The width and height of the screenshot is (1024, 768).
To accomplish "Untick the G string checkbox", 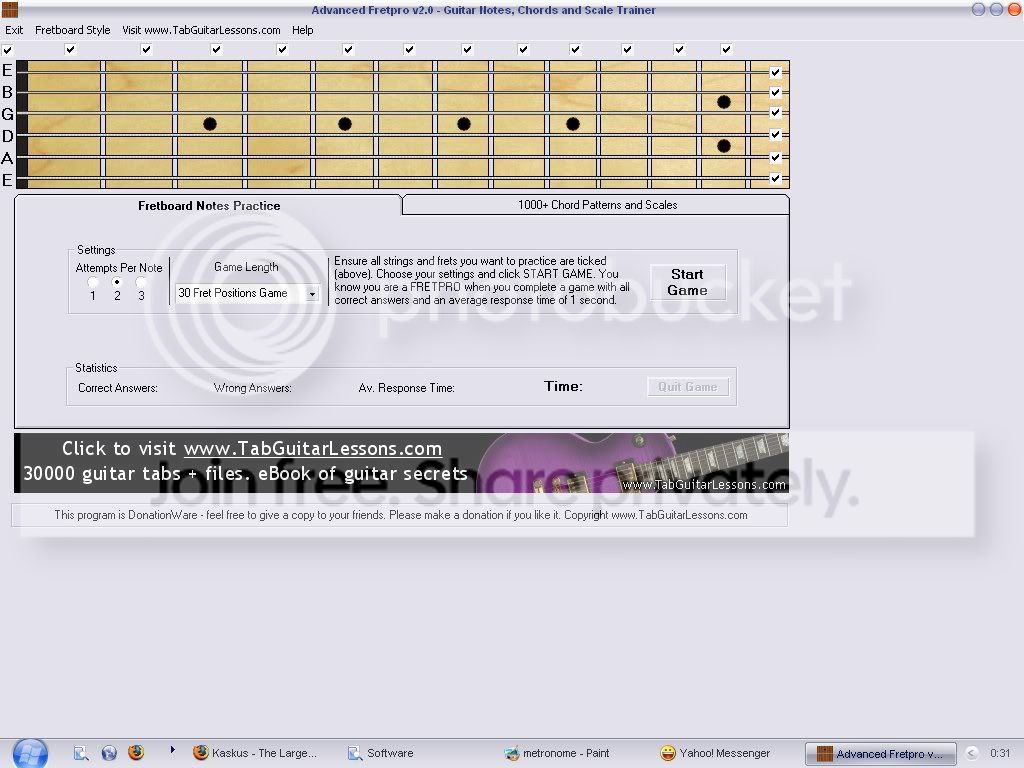I will click(x=775, y=113).
